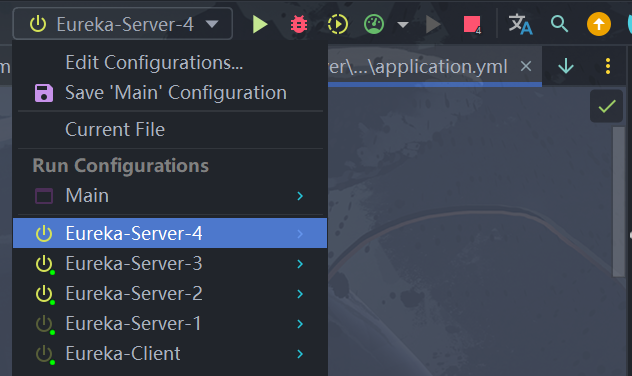Viewport: 632px width, 376px height.
Task: Switch to the application.yml editor tab
Action: pyautogui.click(x=418, y=66)
